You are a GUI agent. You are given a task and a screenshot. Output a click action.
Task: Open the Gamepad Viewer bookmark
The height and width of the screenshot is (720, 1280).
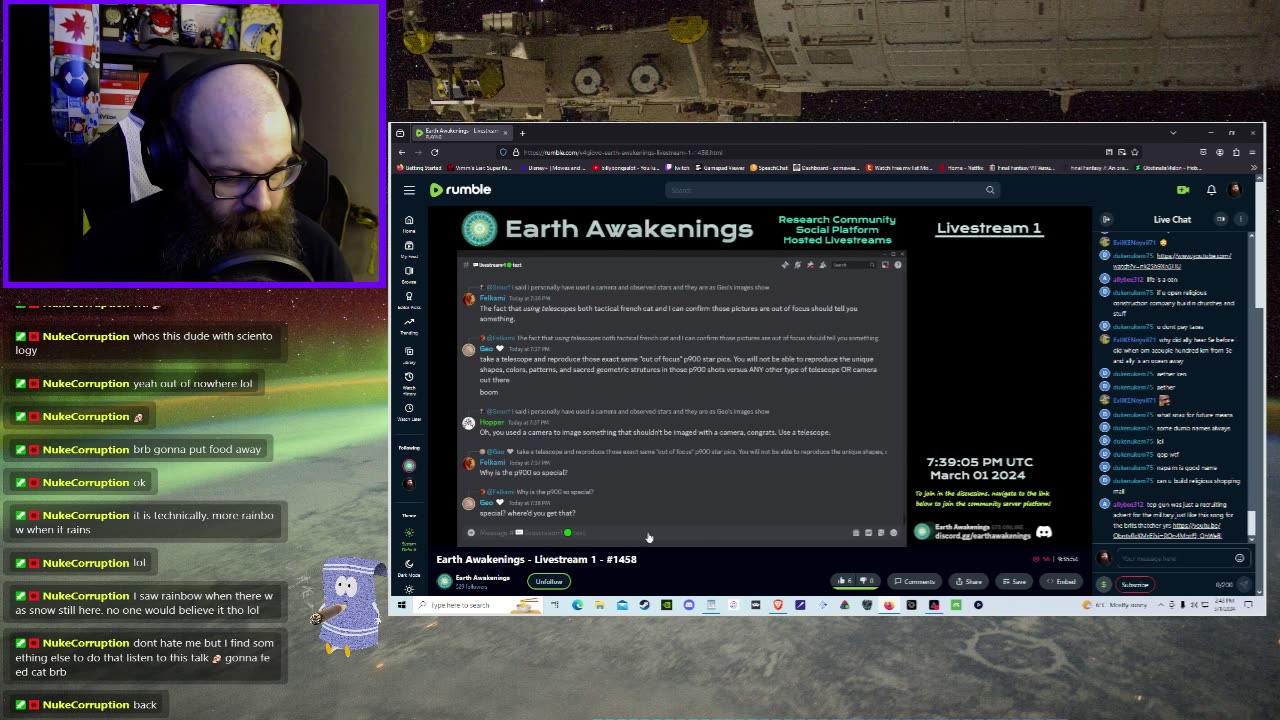click(x=722, y=168)
